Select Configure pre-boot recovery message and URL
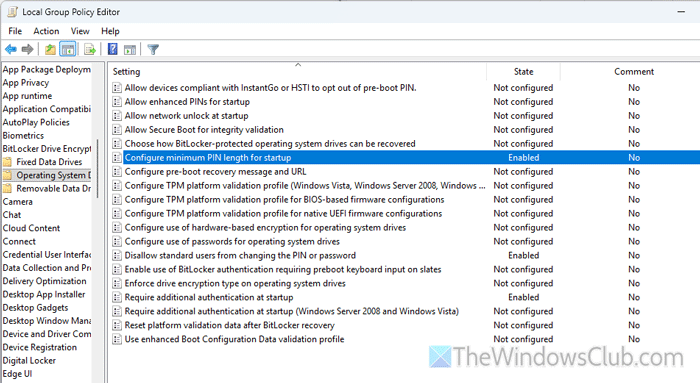The height and width of the screenshot is (383, 700). [x=216, y=172]
